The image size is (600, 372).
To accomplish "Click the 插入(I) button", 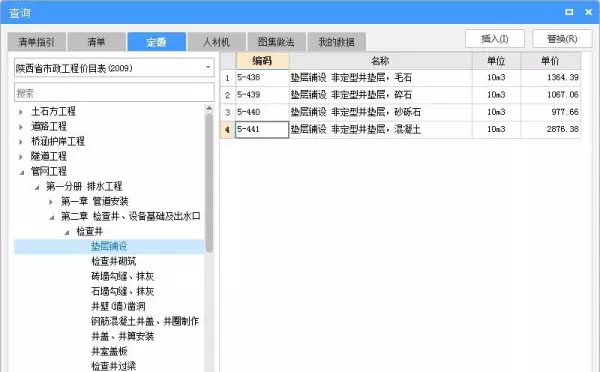I will (495, 39).
